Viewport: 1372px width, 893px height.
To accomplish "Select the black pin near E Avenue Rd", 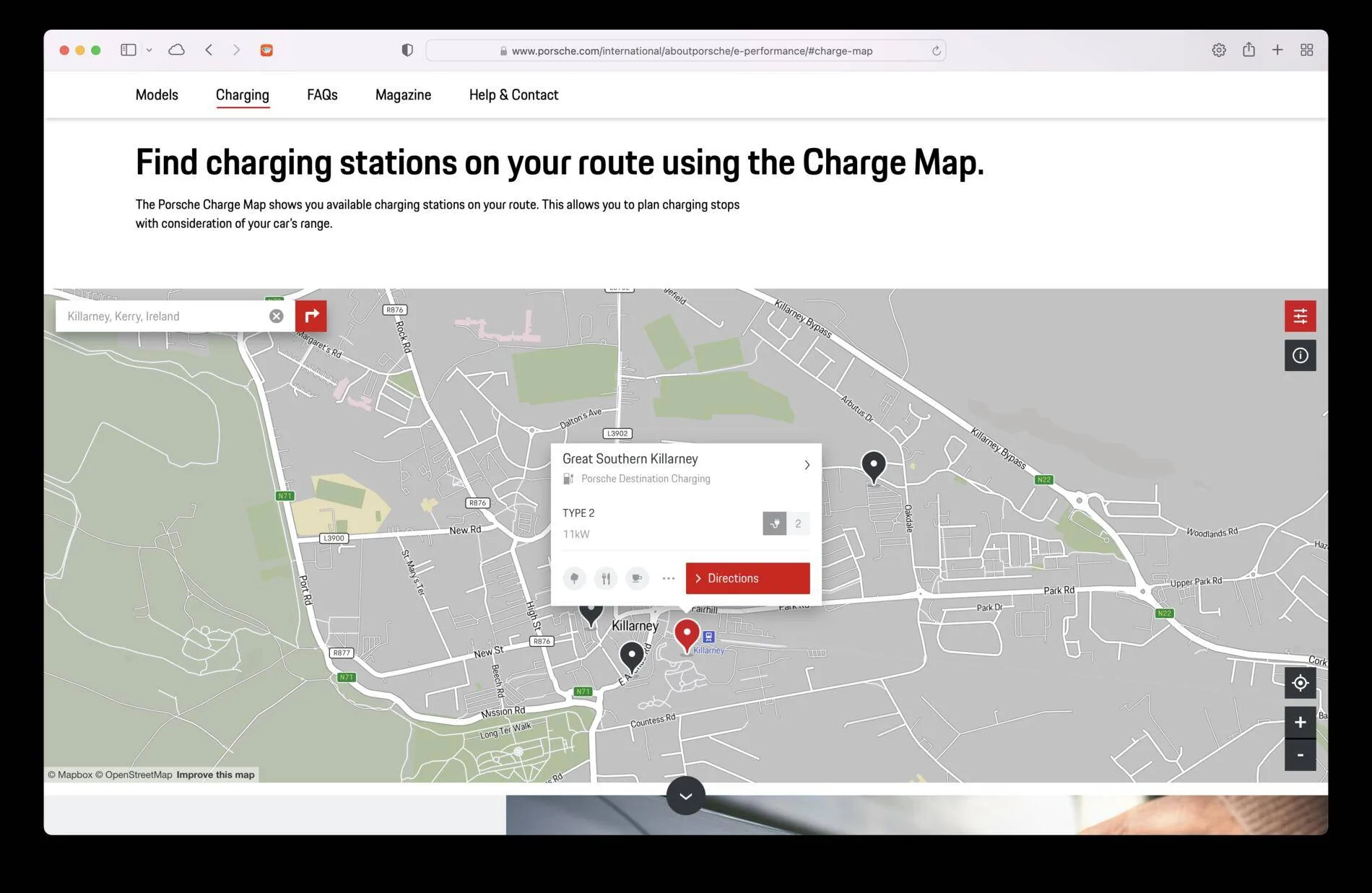I will 632,657.
